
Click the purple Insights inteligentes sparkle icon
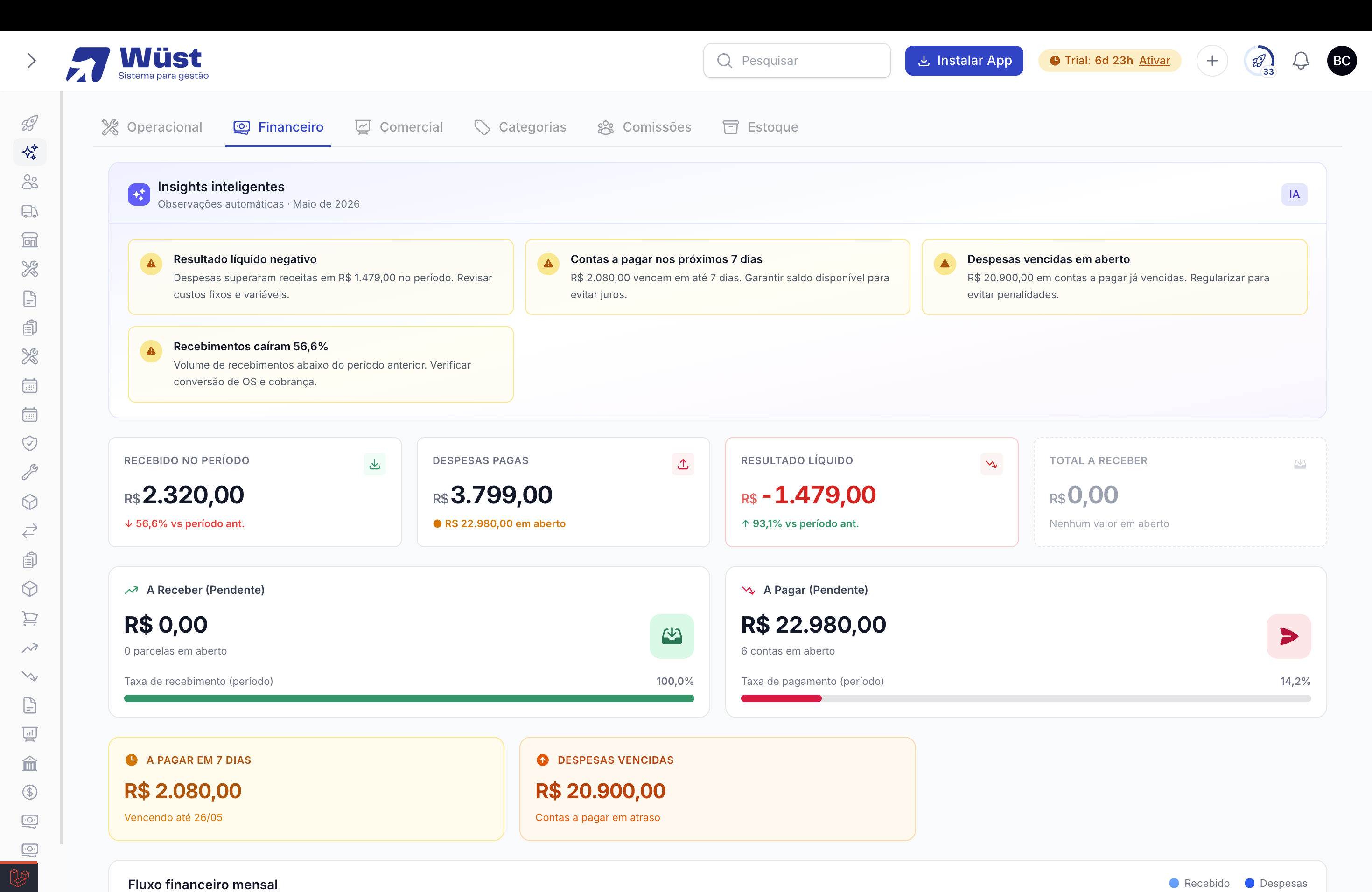[139, 195]
